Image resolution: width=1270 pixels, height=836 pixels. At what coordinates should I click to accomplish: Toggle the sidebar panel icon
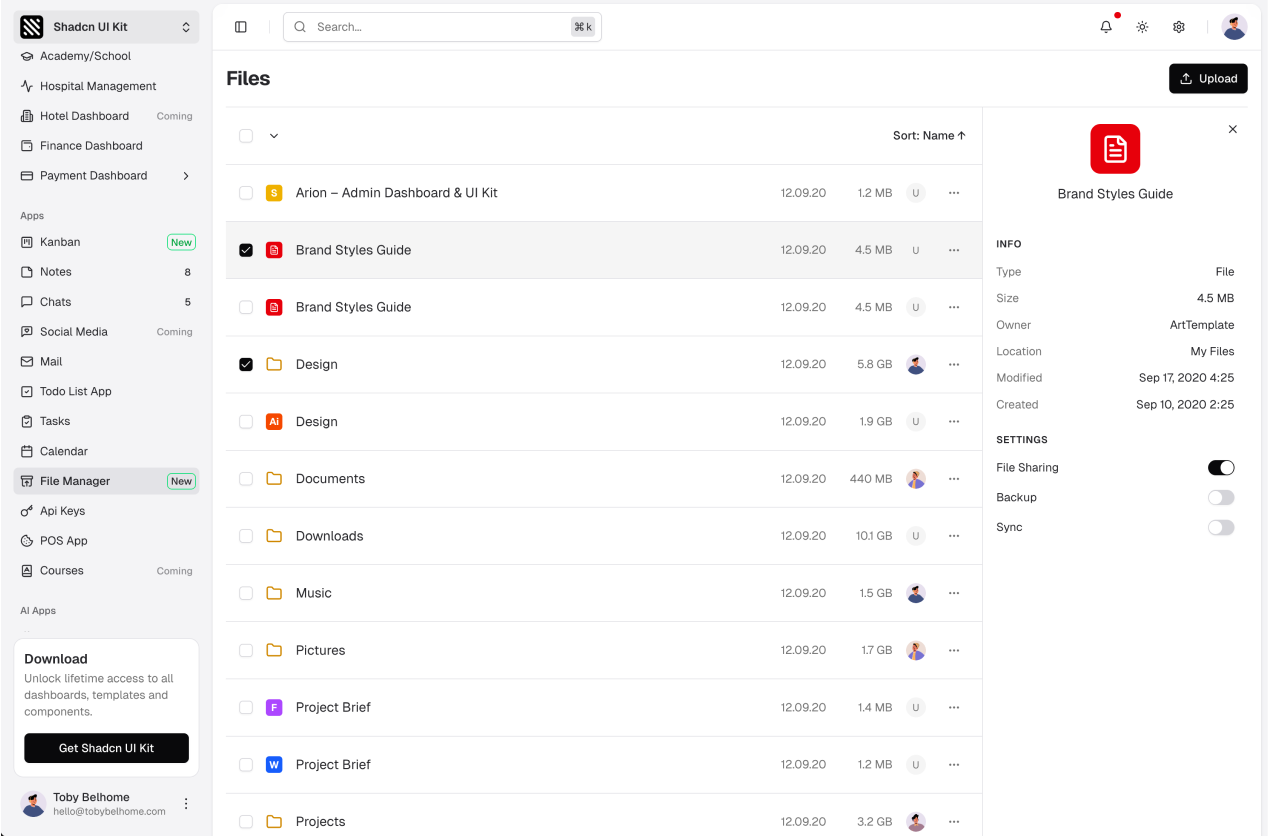(x=241, y=27)
